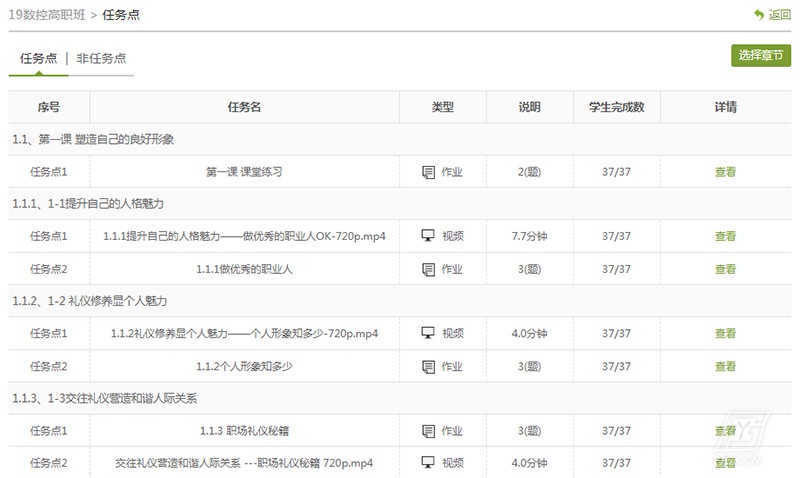View details for 第一课 课堂练习

tap(725, 172)
